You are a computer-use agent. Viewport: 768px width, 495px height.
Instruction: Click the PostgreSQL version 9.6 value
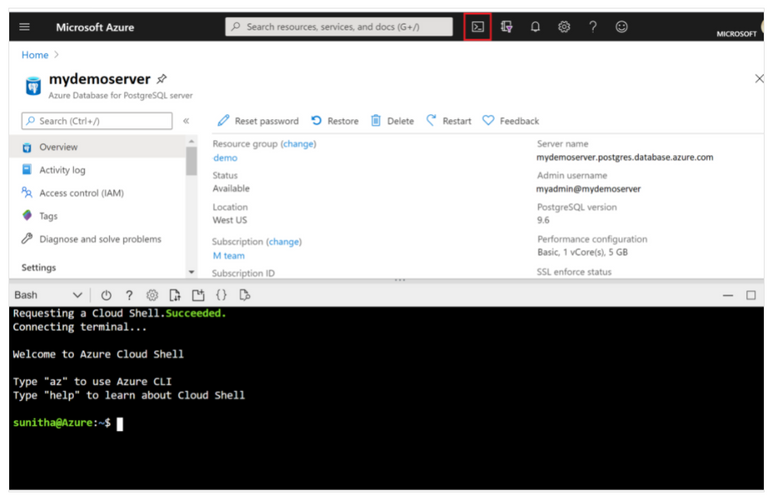[x=543, y=220]
